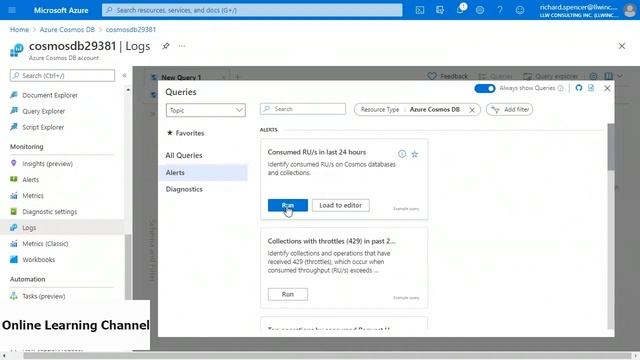Select Favorites in the Queries sidebar
The width and height of the screenshot is (640, 360).
click(186, 133)
